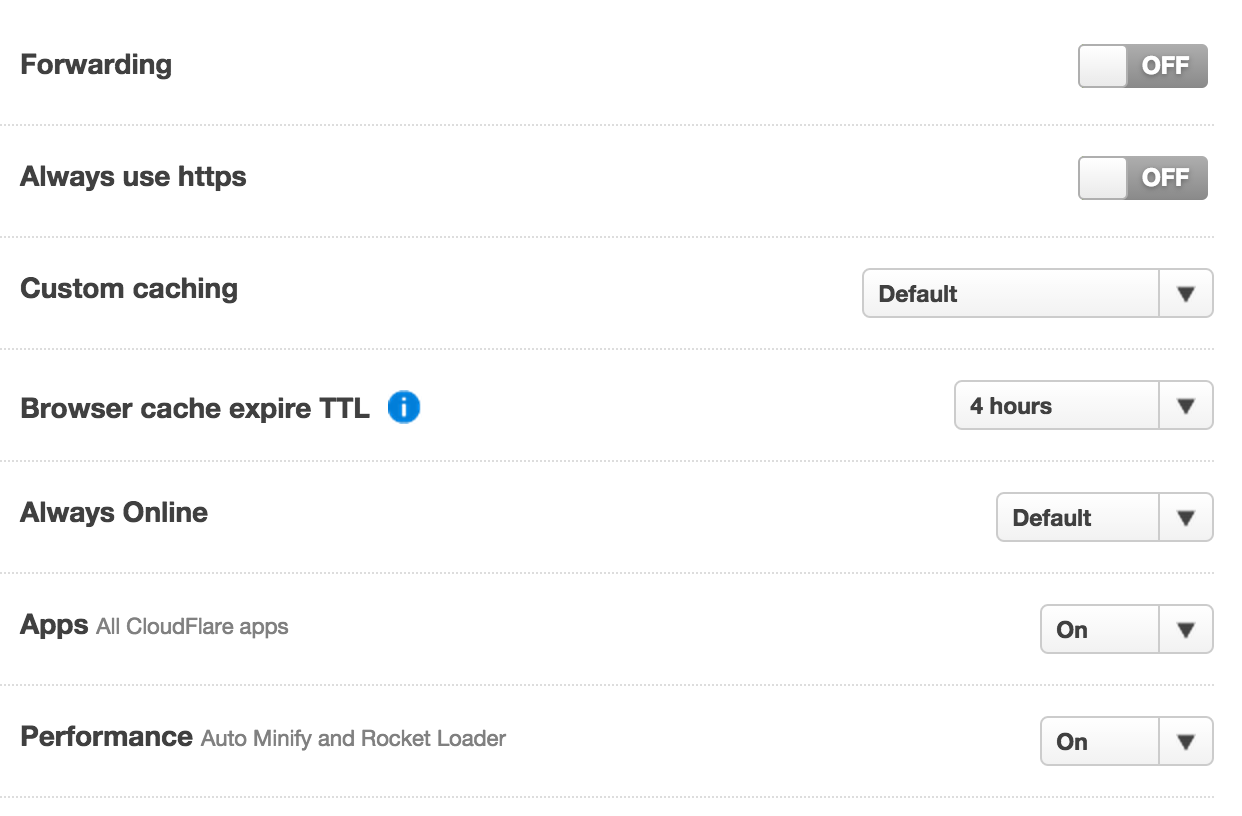Screen dimensions: 1242x816
Task: Click the Always Online setting label
Action: 114,513
